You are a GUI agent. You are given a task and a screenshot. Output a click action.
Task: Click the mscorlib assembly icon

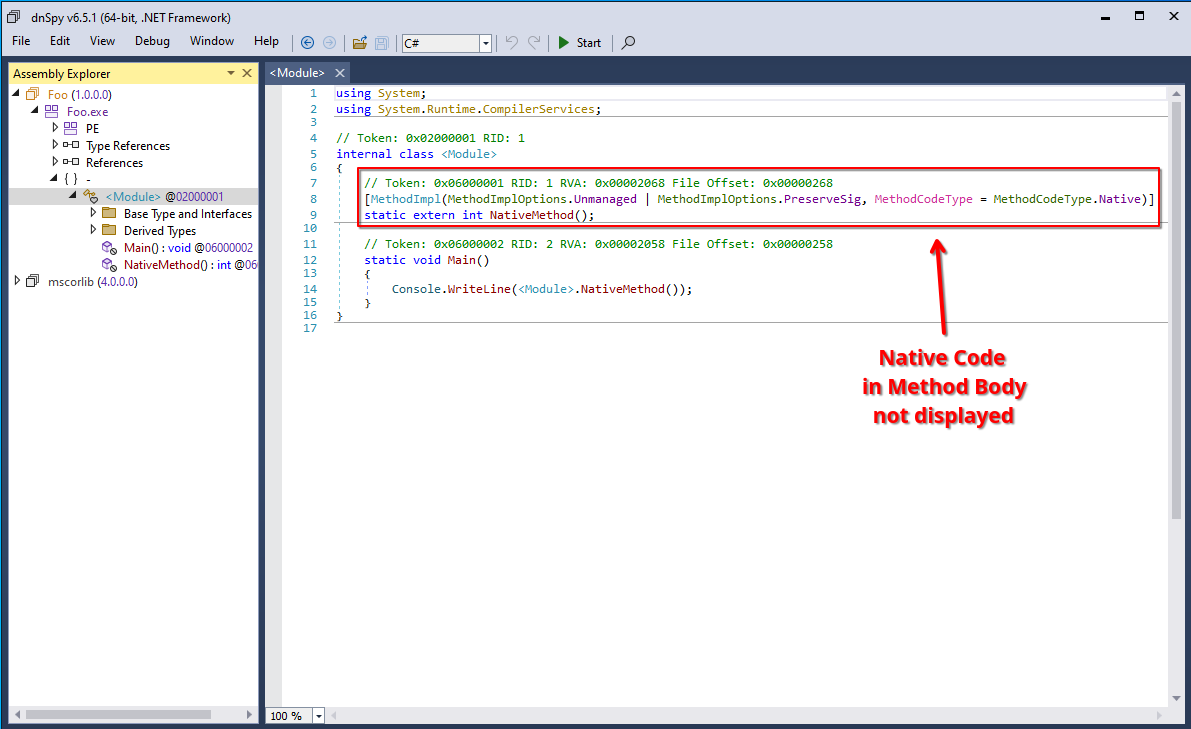click(x=33, y=281)
